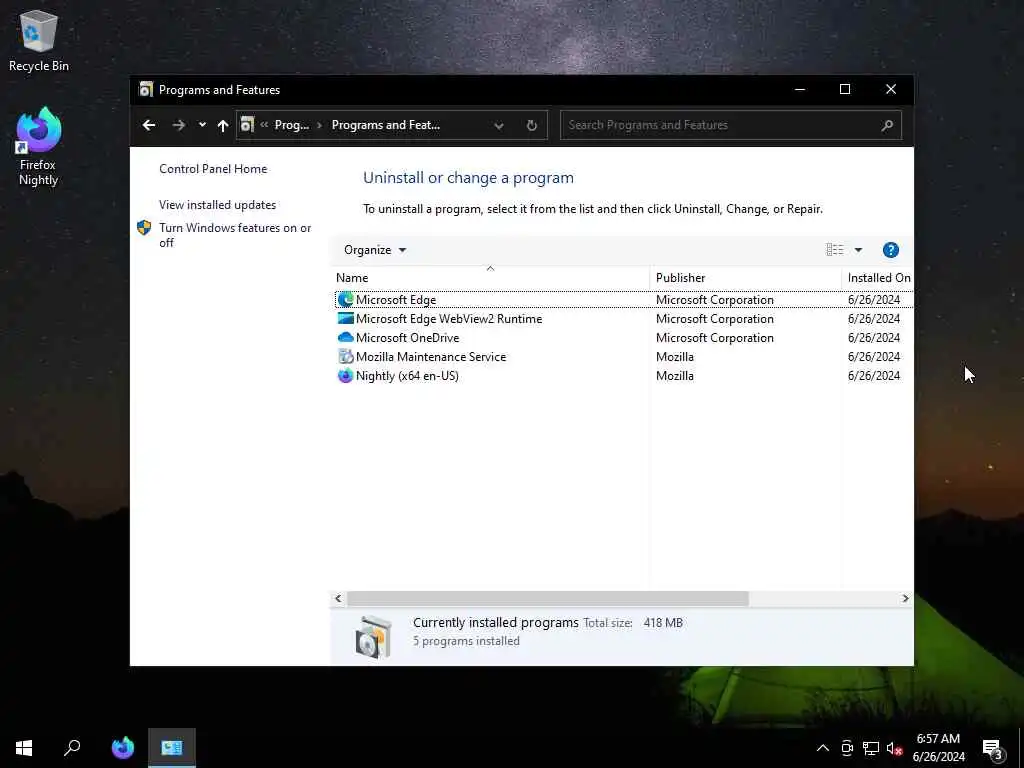Click the Mozilla Maintenance Service icon
1024x768 pixels.
(x=345, y=357)
